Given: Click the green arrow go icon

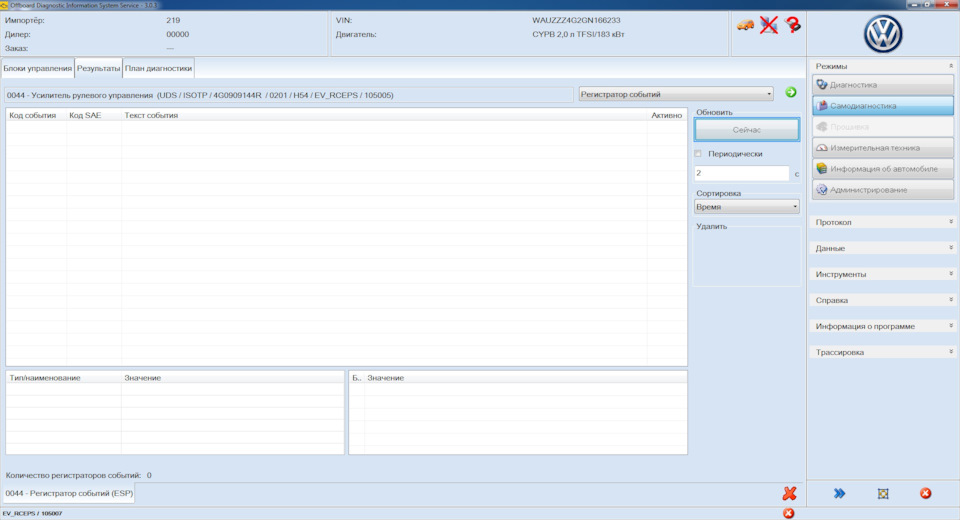Looking at the screenshot, I should click(x=791, y=92).
